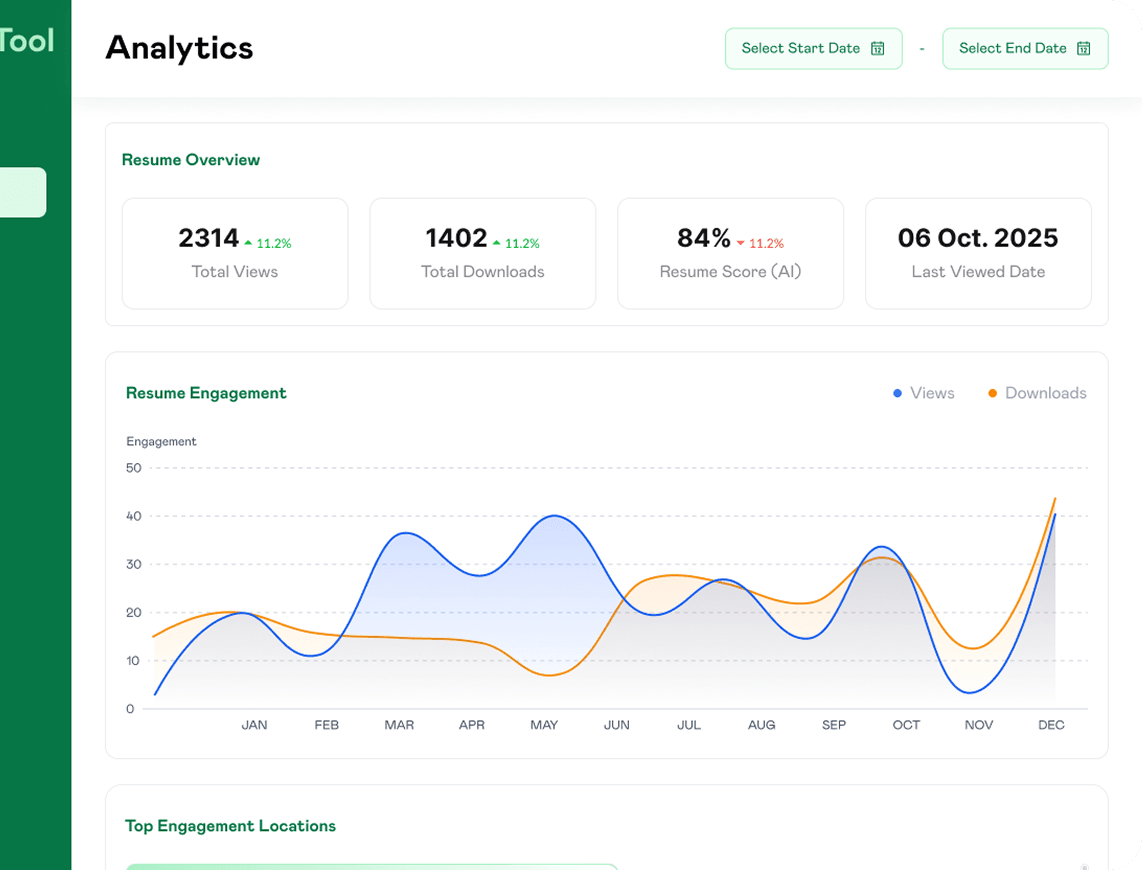Screen dimensions: 1142x870
Task: Click the blue Views legend dot
Action: click(897, 393)
